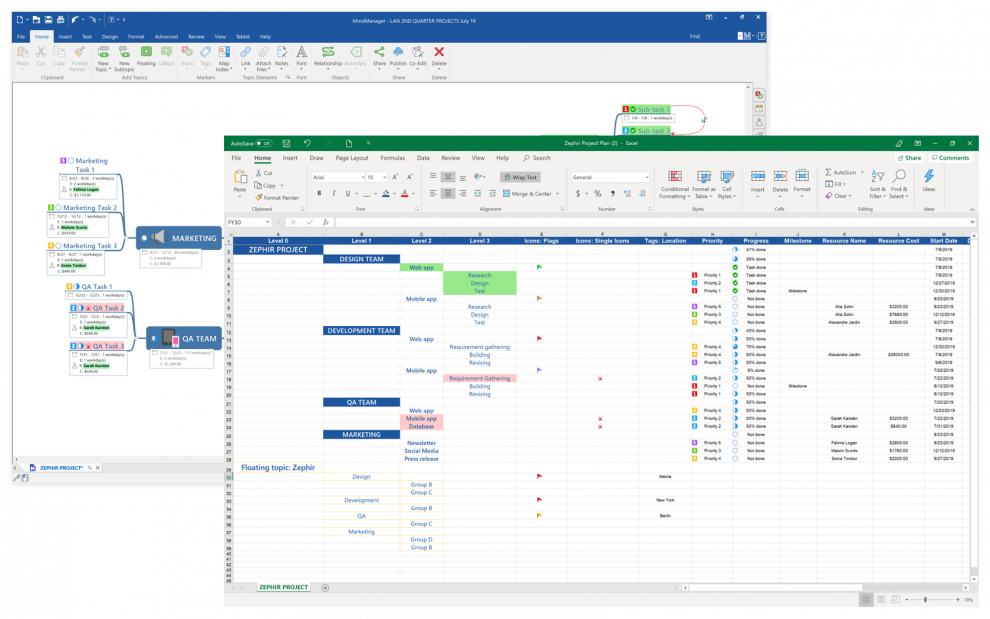Click the Share button in Excel
Viewport: 990px width, 619px height.
910,157
